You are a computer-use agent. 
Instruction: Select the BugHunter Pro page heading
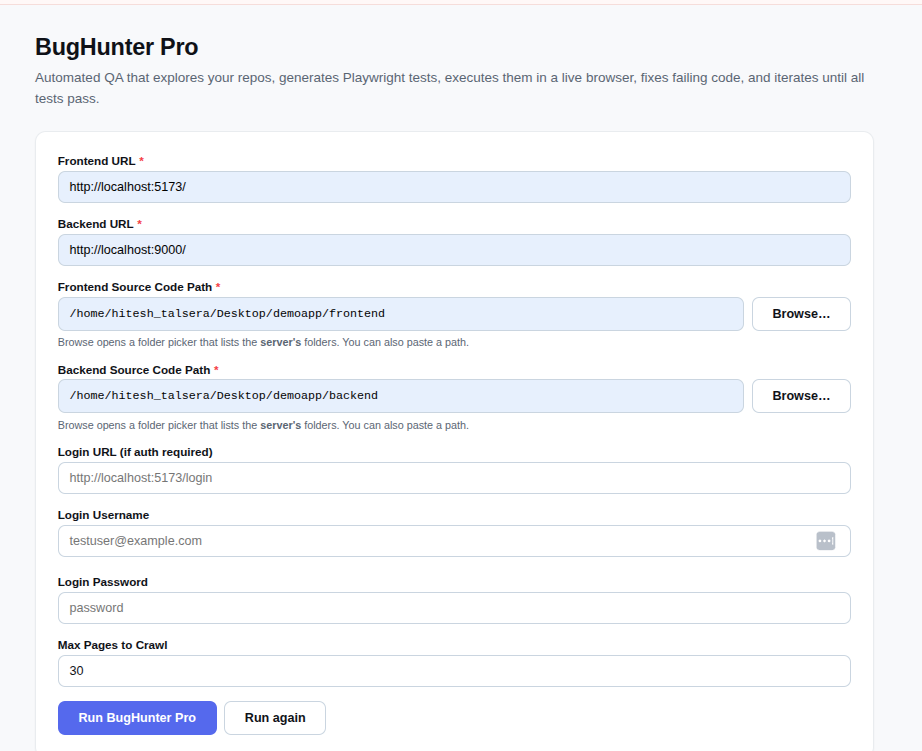[116, 47]
